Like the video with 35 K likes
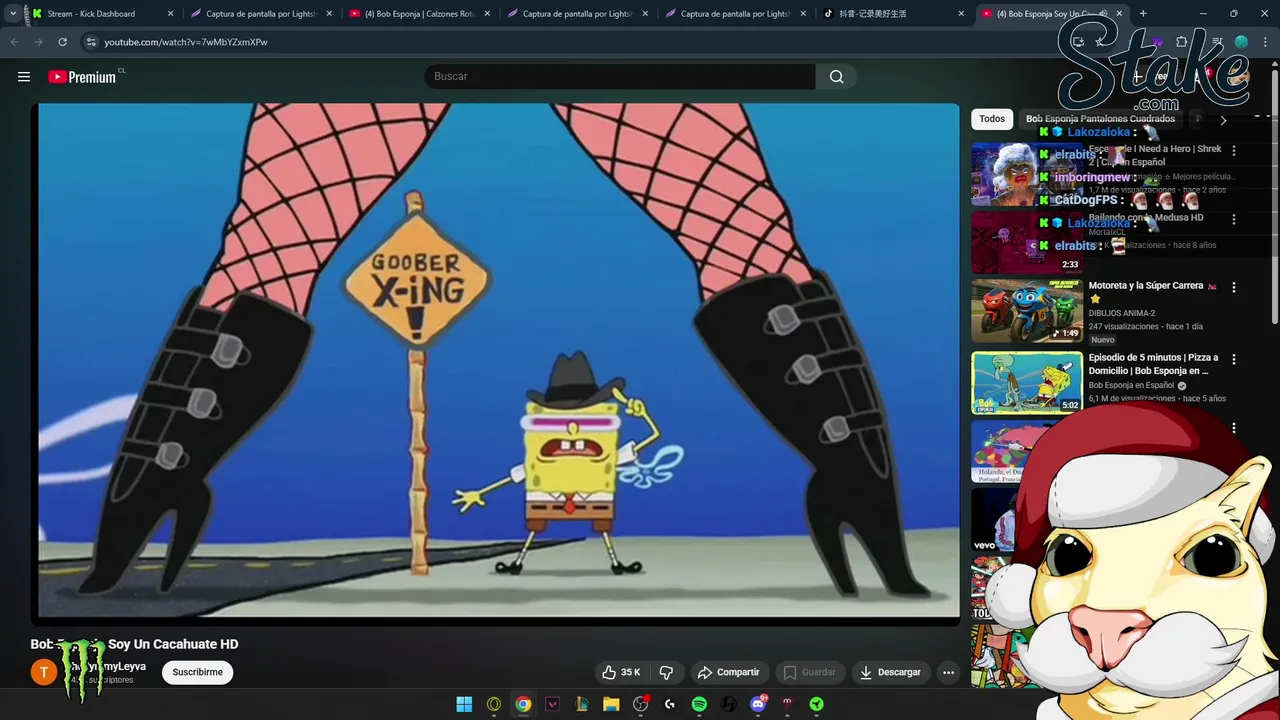Image resolution: width=1280 pixels, height=720 pixels. (621, 672)
